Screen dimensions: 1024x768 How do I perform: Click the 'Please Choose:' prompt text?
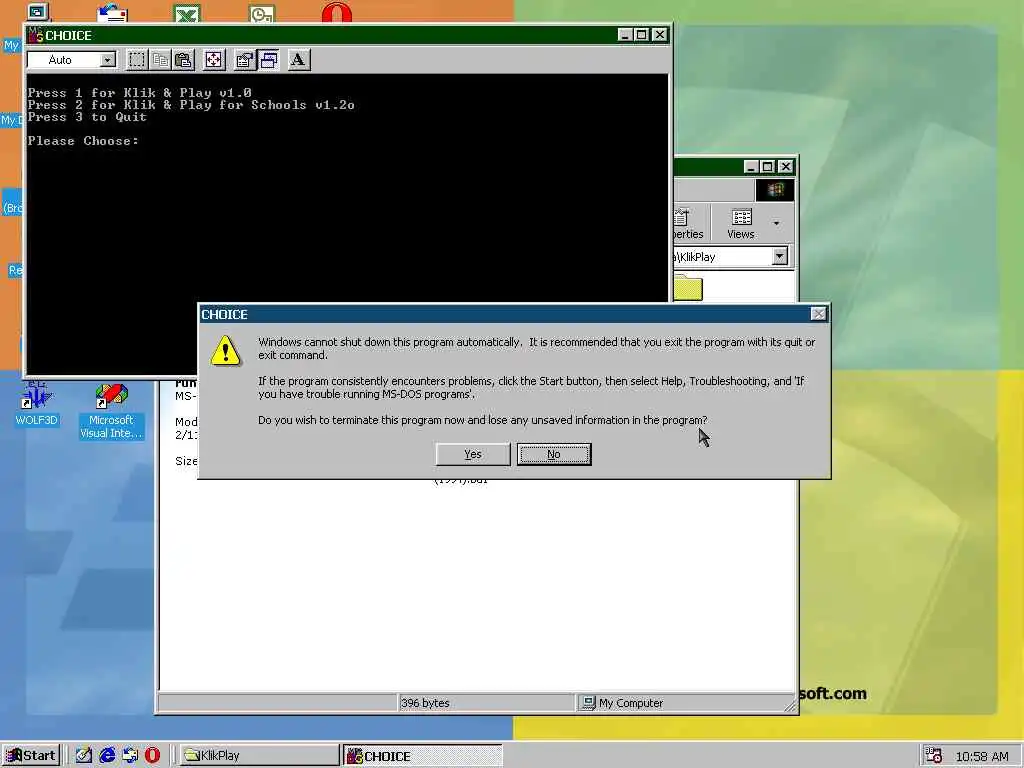pos(83,141)
